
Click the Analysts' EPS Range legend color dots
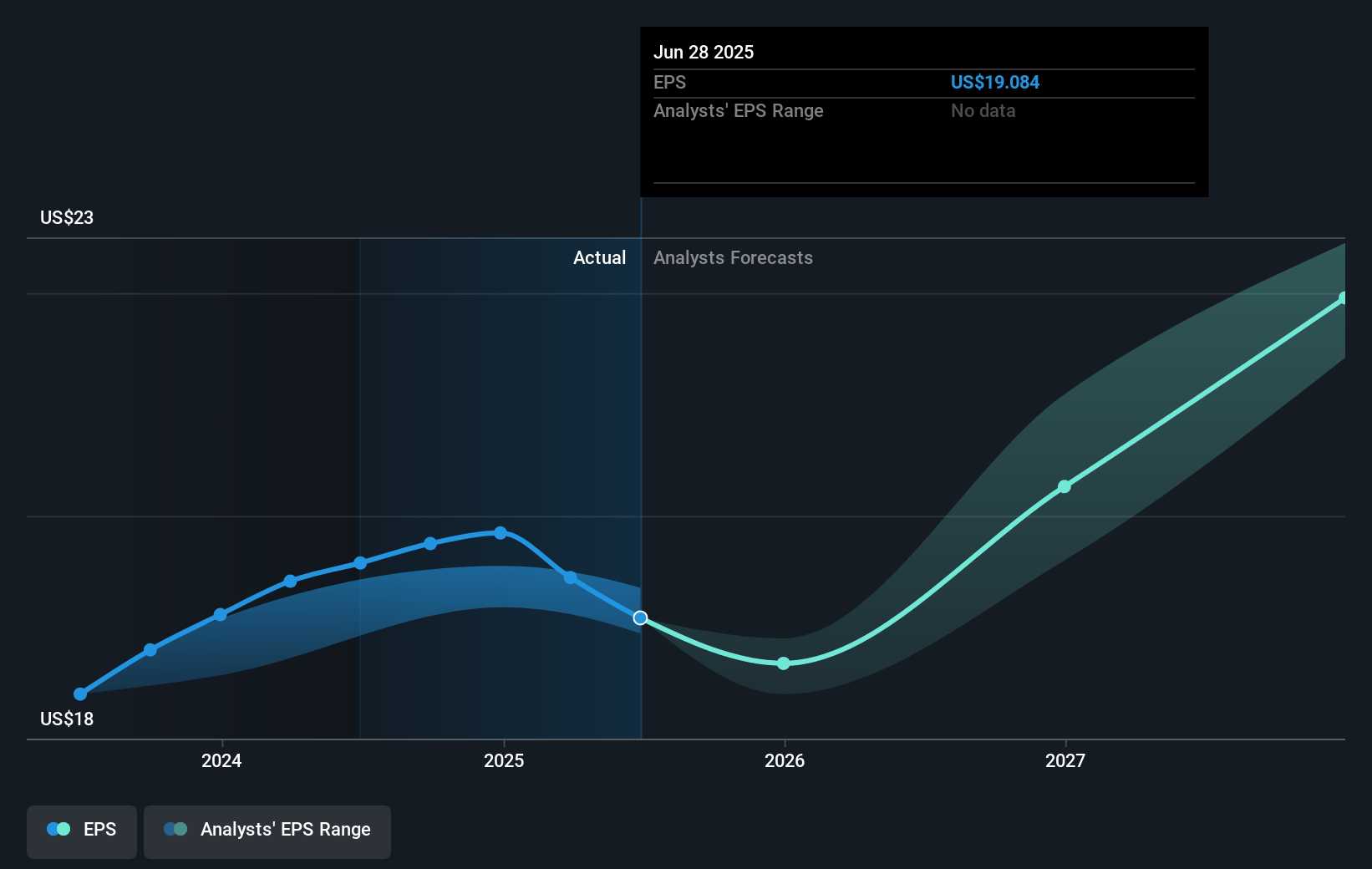pos(175,829)
